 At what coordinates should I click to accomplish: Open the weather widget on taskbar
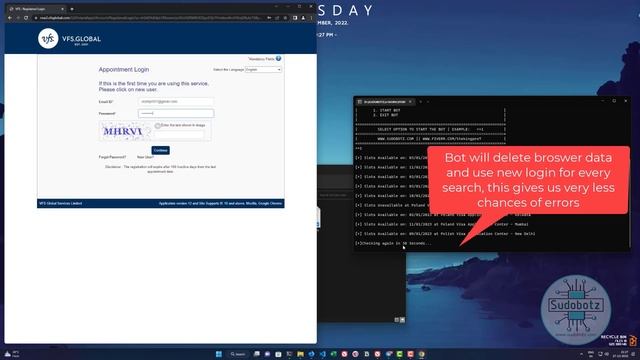(11, 354)
